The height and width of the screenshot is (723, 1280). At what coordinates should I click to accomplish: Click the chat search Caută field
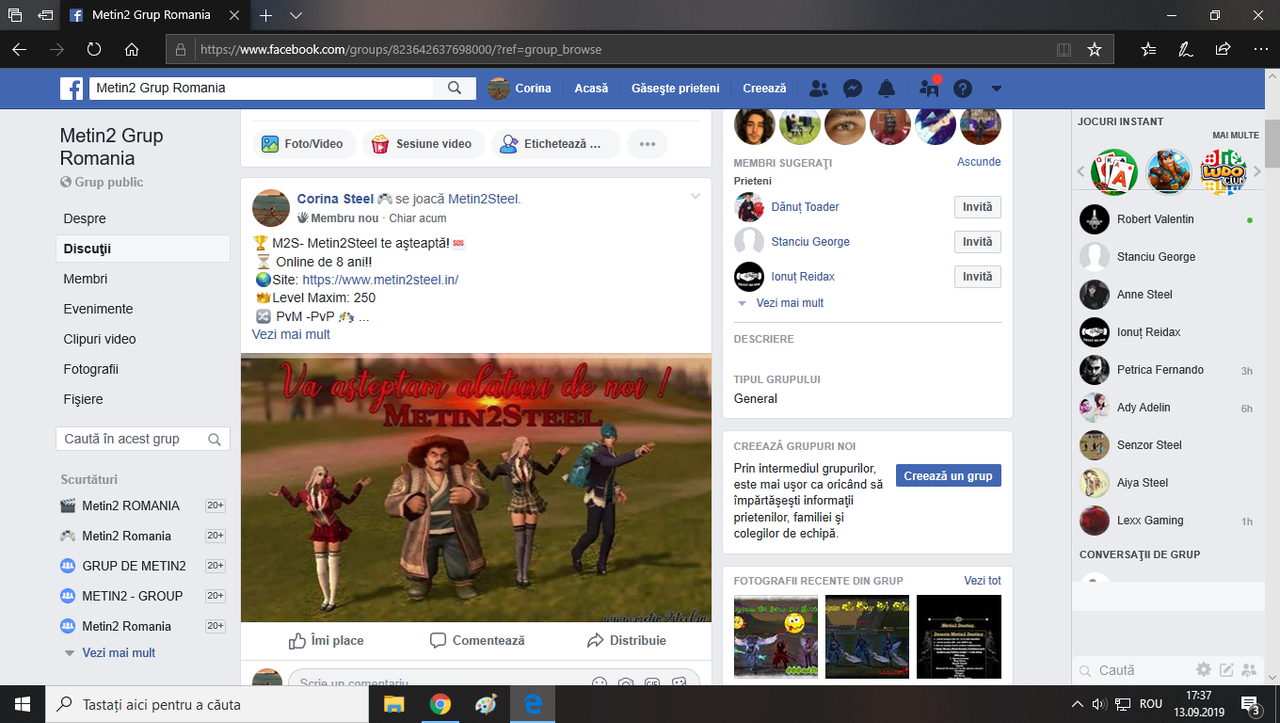point(1132,670)
